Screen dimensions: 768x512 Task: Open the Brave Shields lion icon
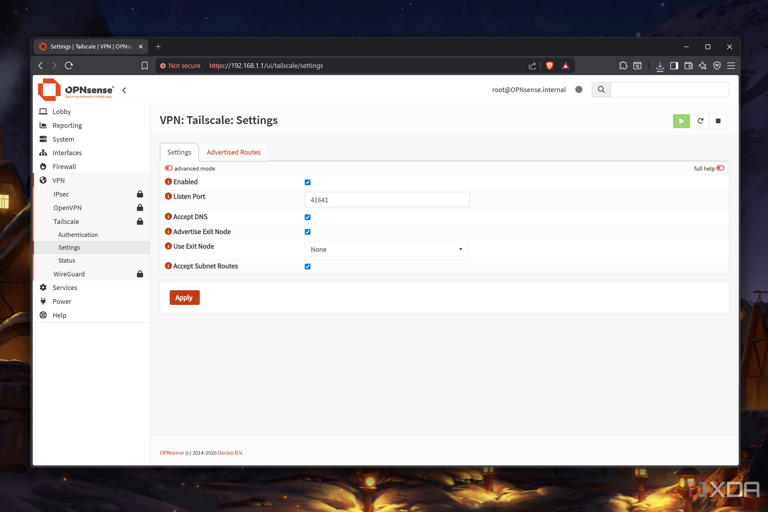(x=549, y=66)
